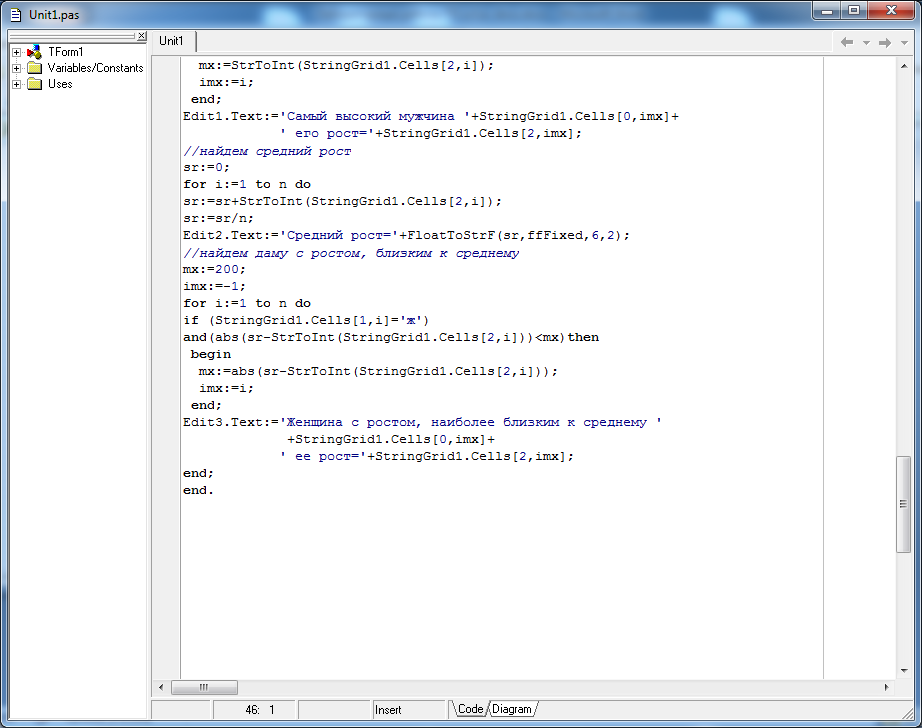Expand the Variables/Constants tree node
The height and width of the screenshot is (728, 922).
click(x=16, y=68)
